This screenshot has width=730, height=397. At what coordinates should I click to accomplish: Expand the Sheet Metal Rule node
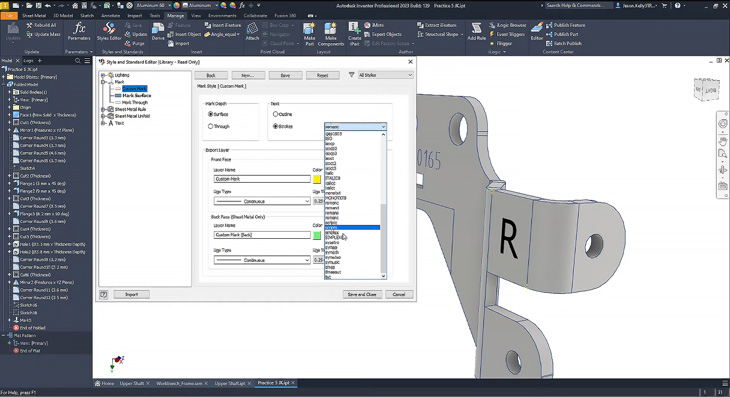tap(103, 109)
